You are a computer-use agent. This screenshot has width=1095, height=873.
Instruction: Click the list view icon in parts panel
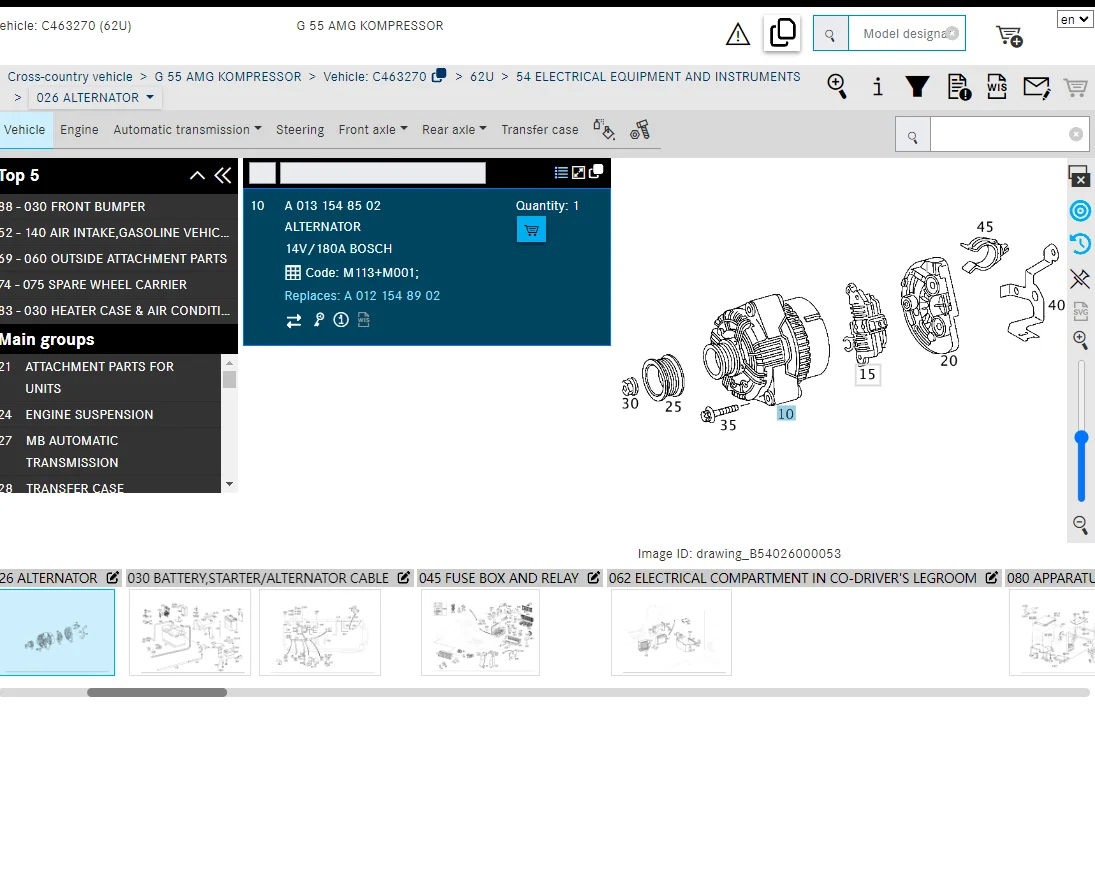tap(561, 173)
